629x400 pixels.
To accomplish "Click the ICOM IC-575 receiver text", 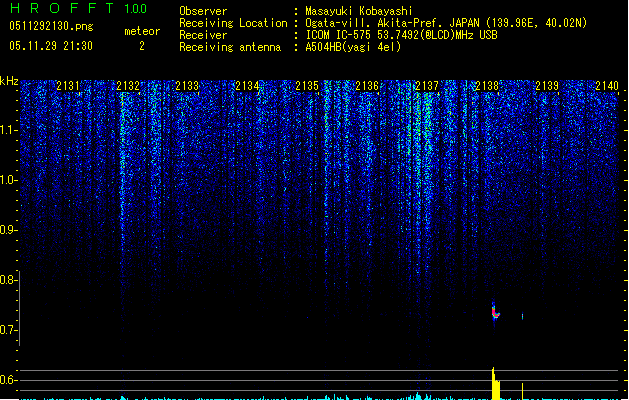I will 401,35.
